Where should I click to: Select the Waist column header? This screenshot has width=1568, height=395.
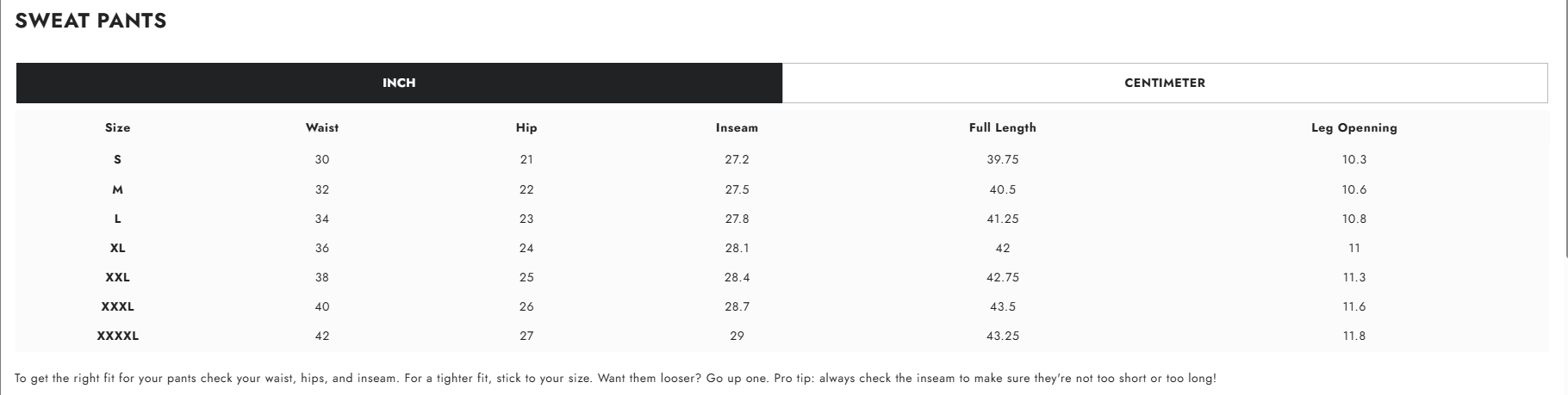click(x=322, y=127)
